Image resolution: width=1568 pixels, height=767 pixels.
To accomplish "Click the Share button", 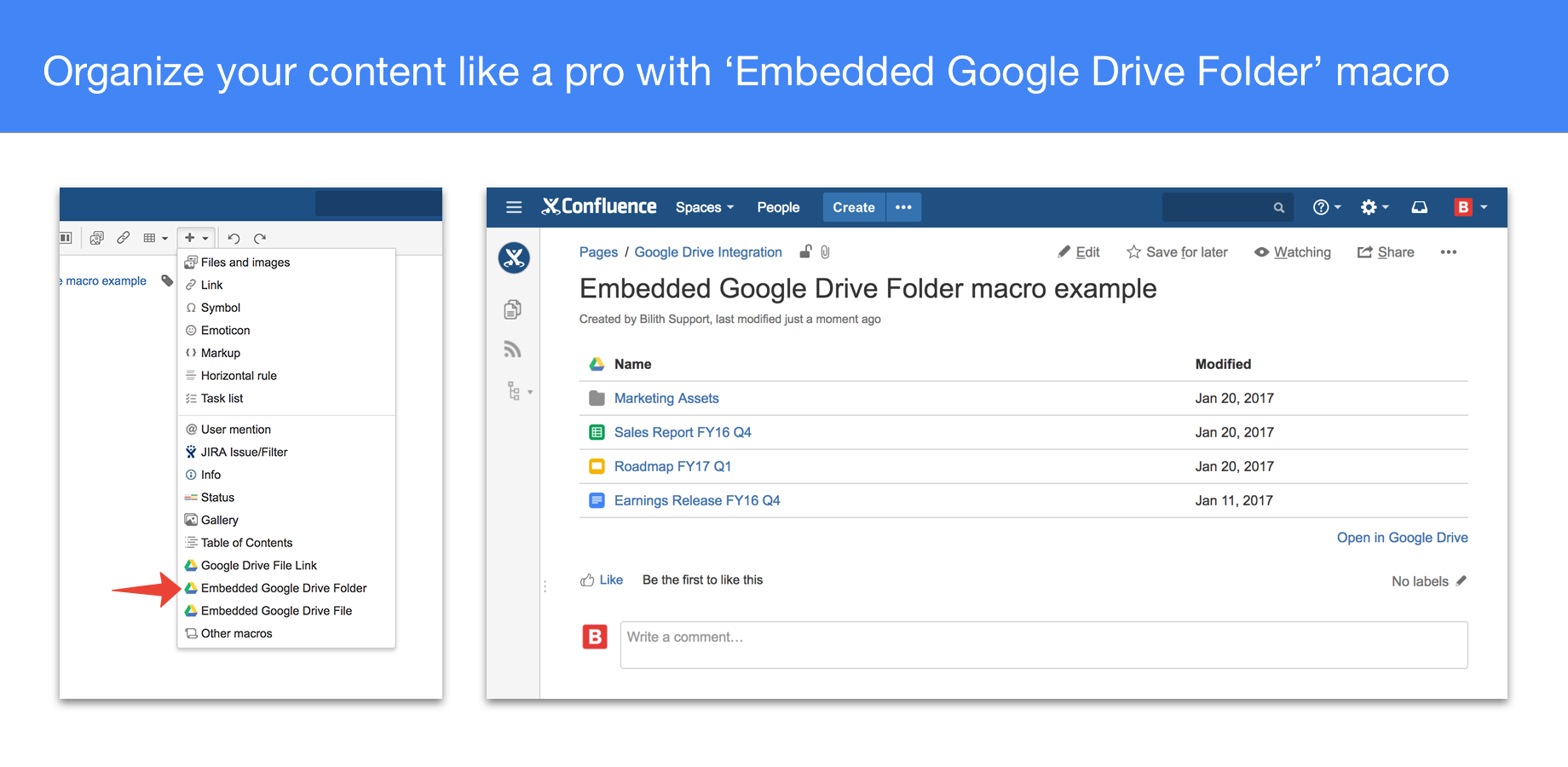I will 1386,252.
